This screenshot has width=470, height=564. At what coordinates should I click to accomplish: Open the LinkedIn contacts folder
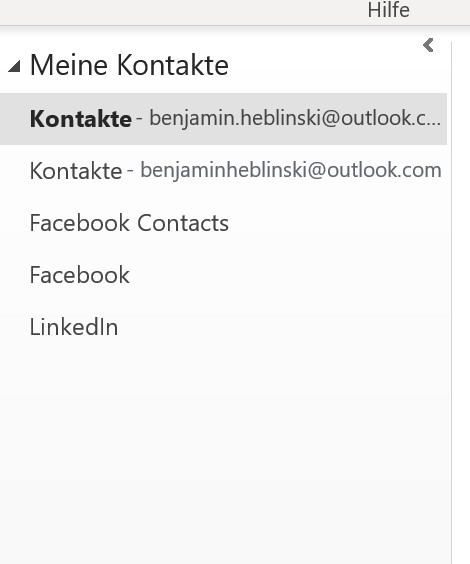(x=223, y=327)
